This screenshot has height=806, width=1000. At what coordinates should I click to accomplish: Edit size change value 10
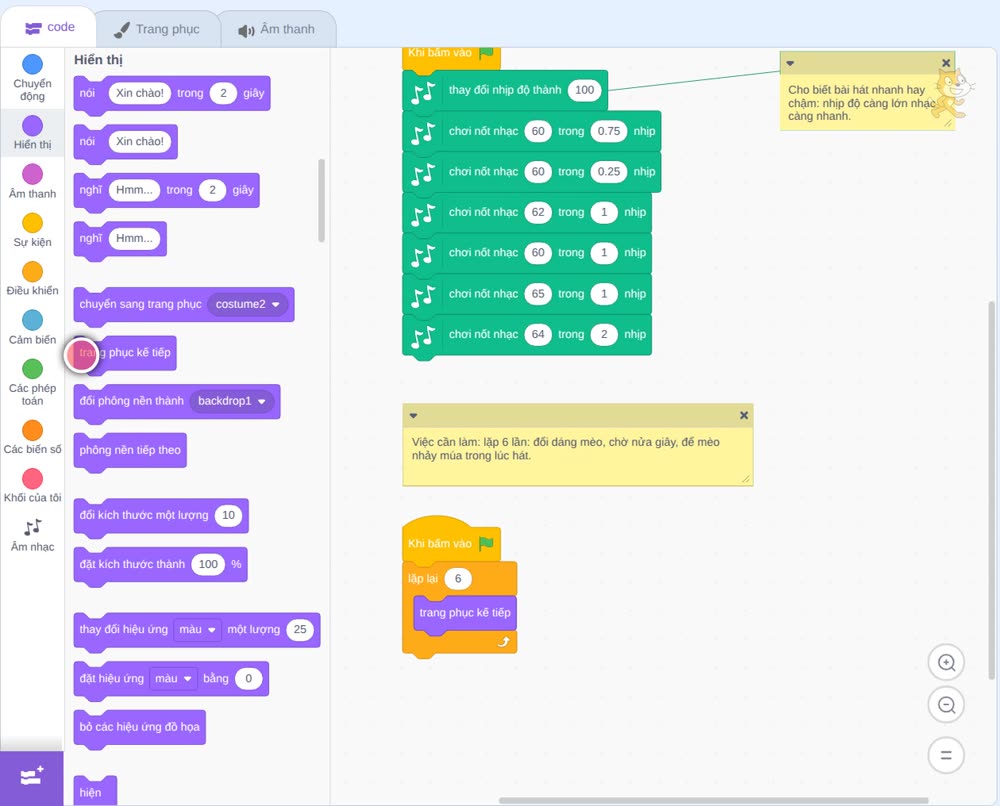228,515
